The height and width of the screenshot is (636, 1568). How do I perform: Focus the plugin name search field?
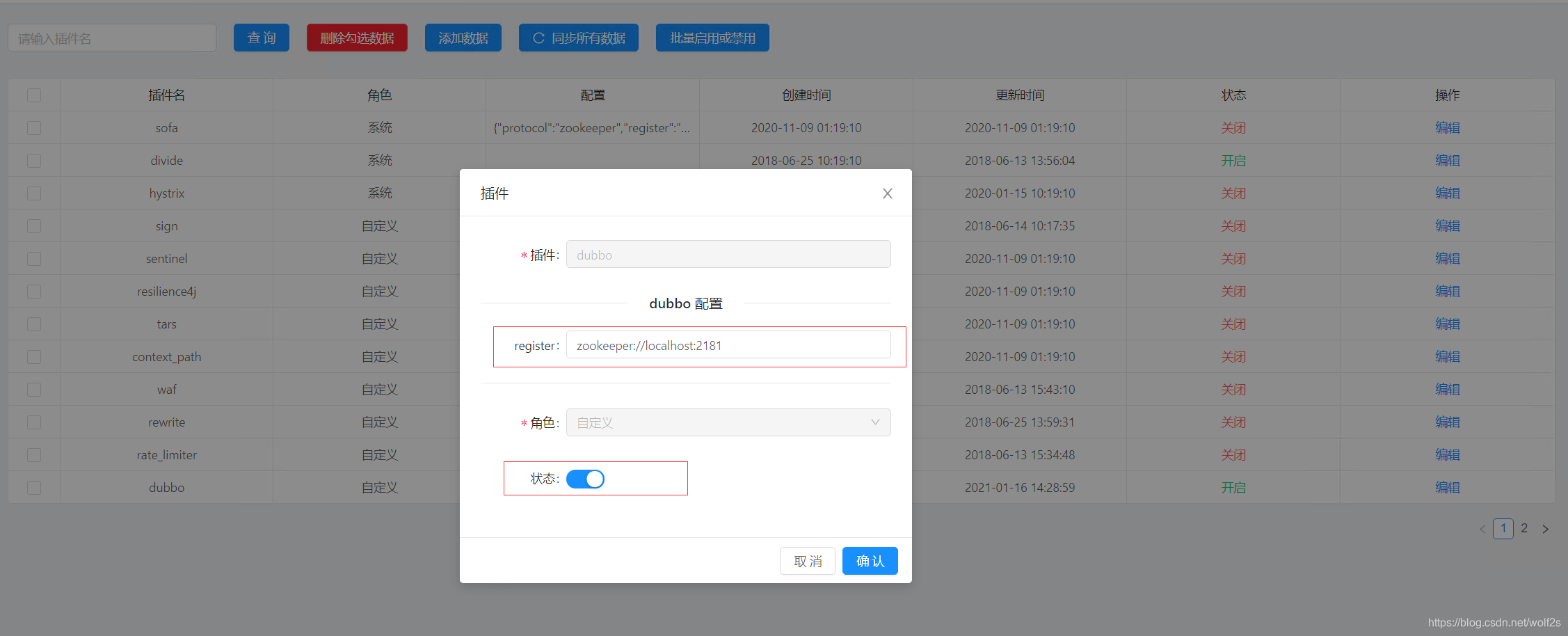pyautogui.click(x=112, y=38)
